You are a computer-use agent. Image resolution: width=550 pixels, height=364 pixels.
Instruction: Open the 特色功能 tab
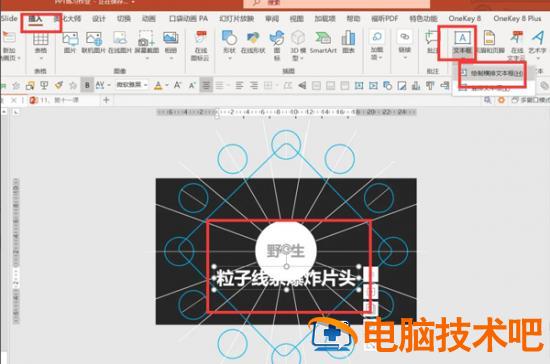pos(423,19)
